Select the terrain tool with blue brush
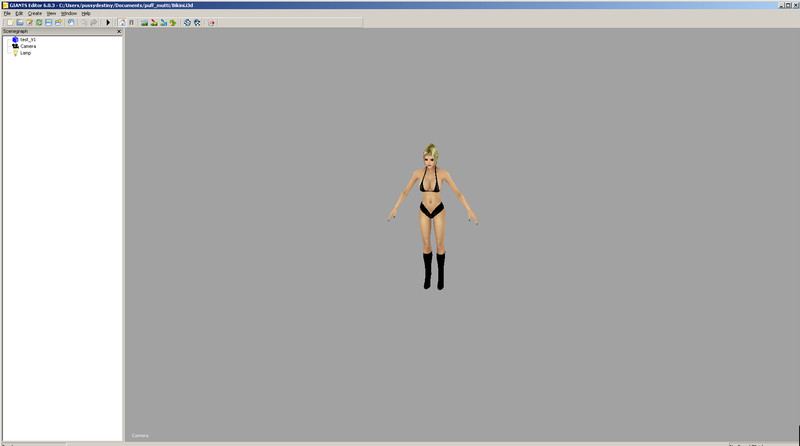The width and height of the screenshot is (800, 446). (x=163, y=22)
